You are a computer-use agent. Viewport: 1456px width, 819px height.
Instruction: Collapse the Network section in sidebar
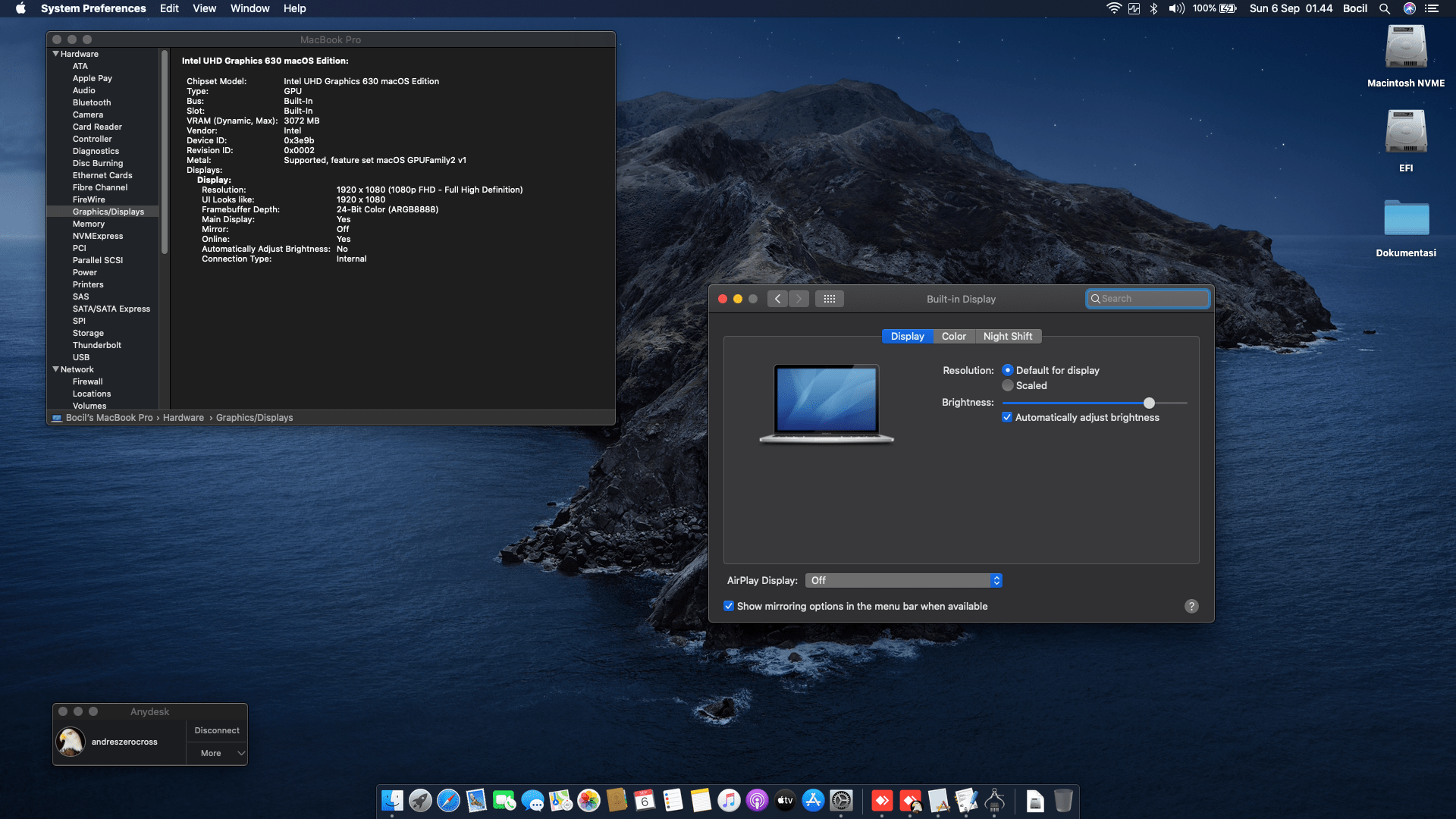55,369
